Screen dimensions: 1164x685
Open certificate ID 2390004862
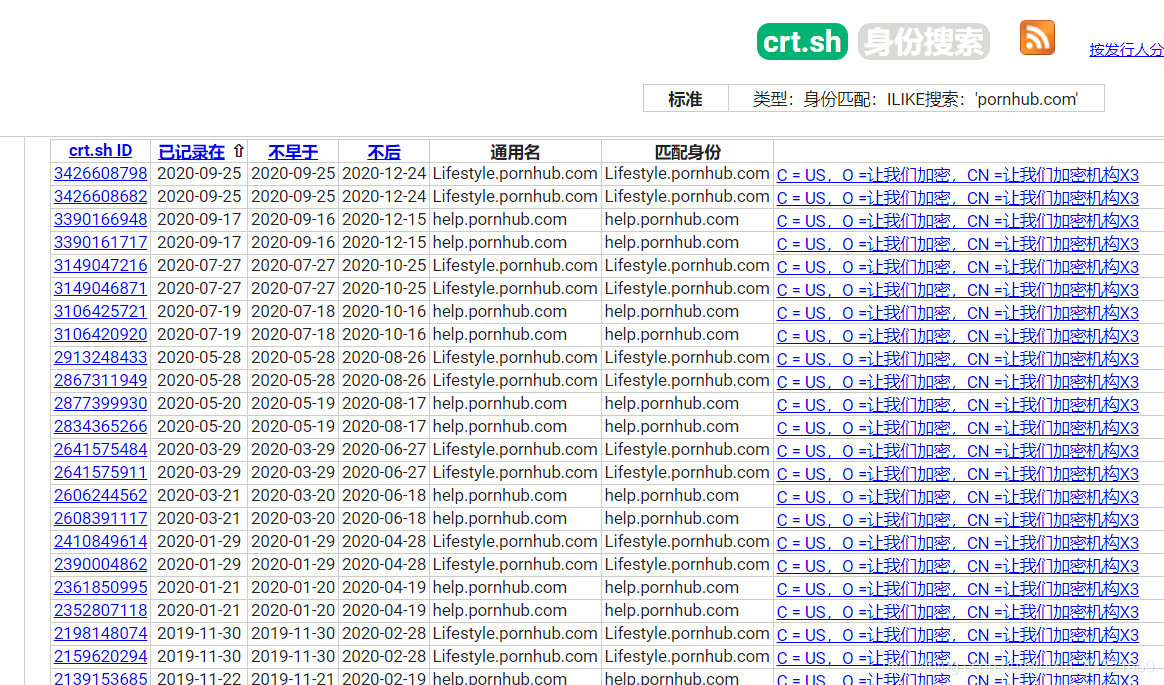[x=100, y=565]
